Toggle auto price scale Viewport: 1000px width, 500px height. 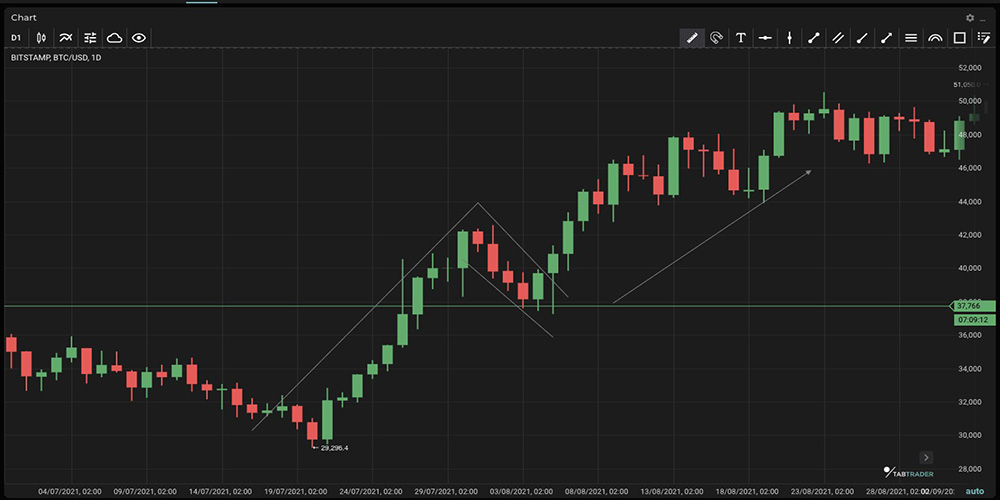973,492
